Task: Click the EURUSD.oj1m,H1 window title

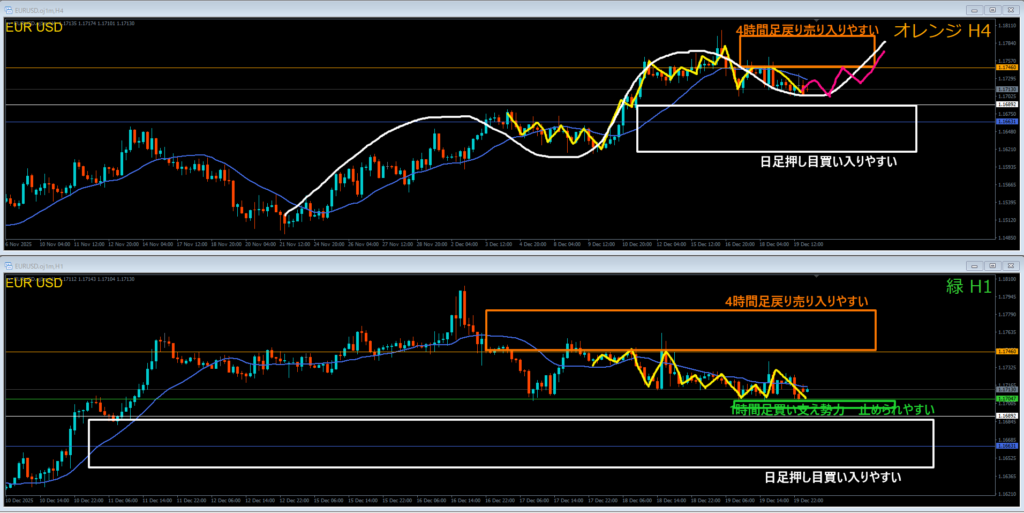Action: (39, 266)
